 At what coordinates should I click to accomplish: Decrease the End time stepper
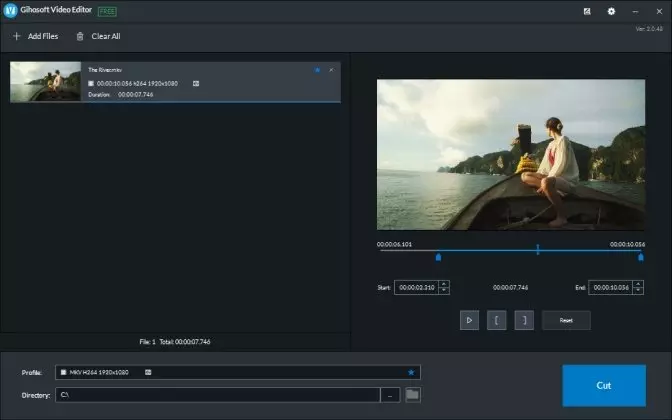(638, 291)
